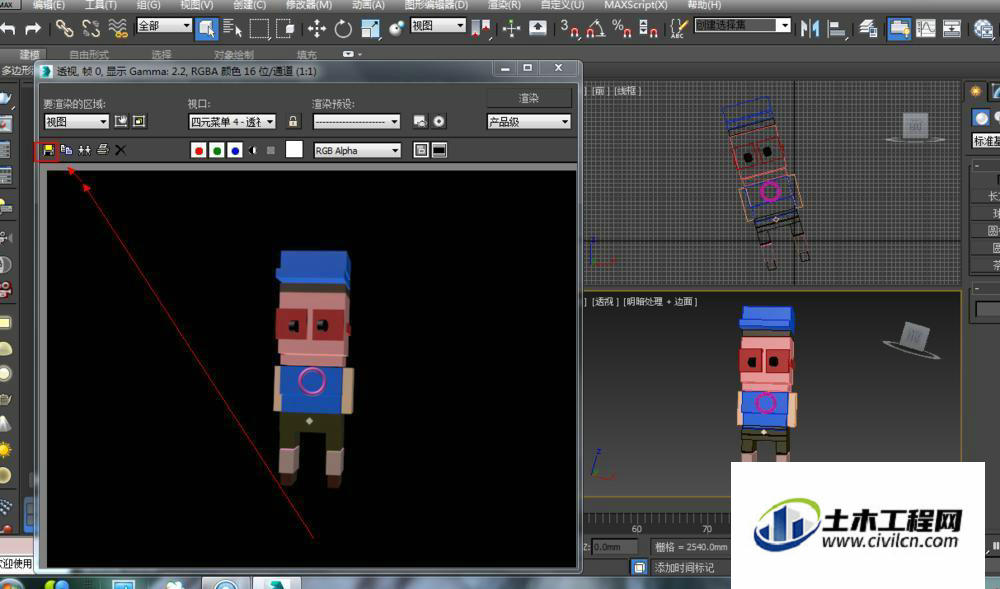Viewport: 1000px width, 589px height.
Task: Open the environment and effects dialog icon
Action: tap(439, 121)
